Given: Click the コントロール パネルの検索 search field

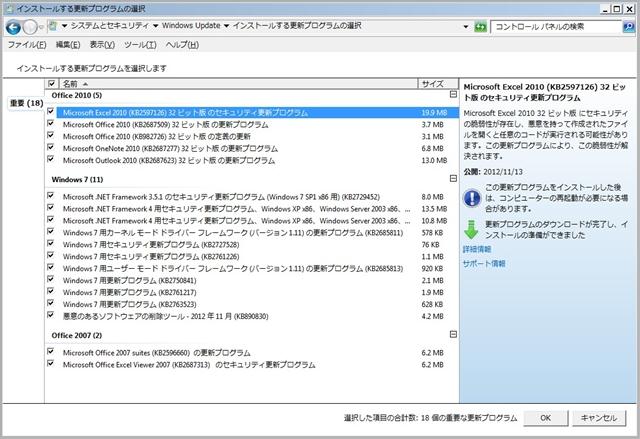Looking at the screenshot, I should tap(556, 27).
